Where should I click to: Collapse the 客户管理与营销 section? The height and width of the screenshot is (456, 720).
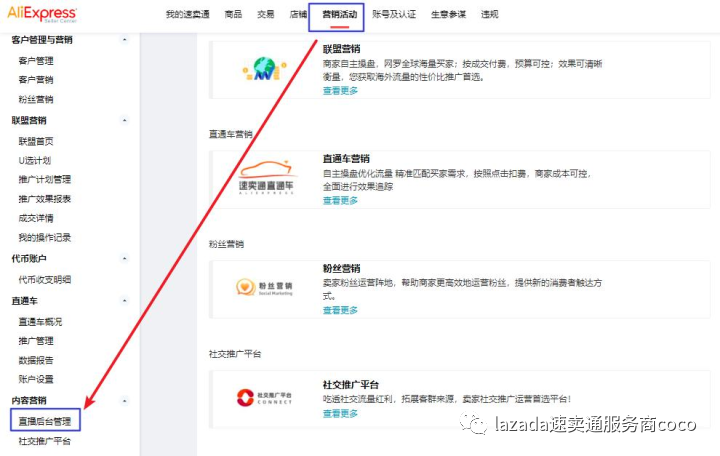124,40
